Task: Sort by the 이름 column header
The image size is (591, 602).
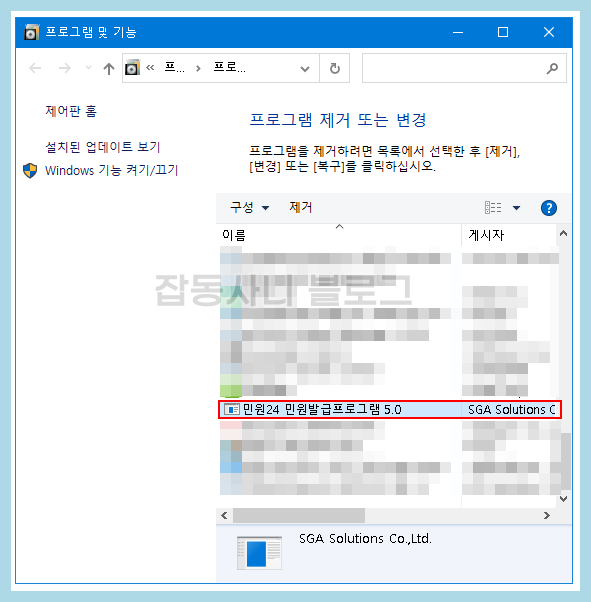Action: [x=339, y=235]
